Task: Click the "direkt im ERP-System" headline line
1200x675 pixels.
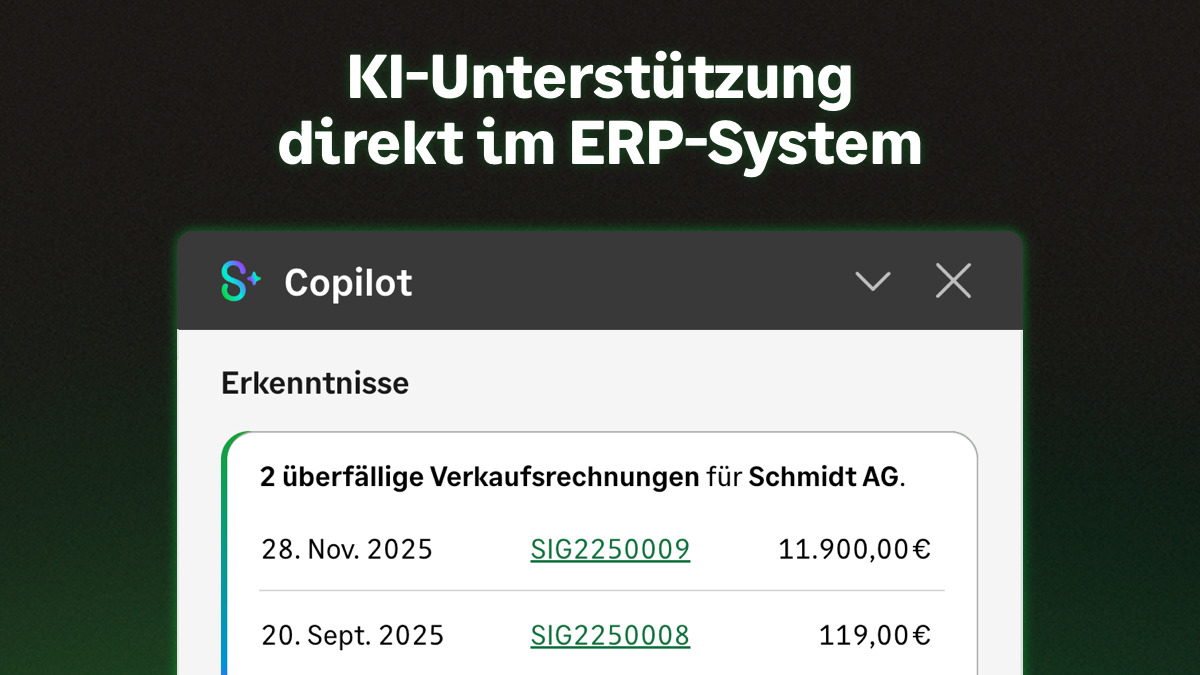Action: click(599, 144)
